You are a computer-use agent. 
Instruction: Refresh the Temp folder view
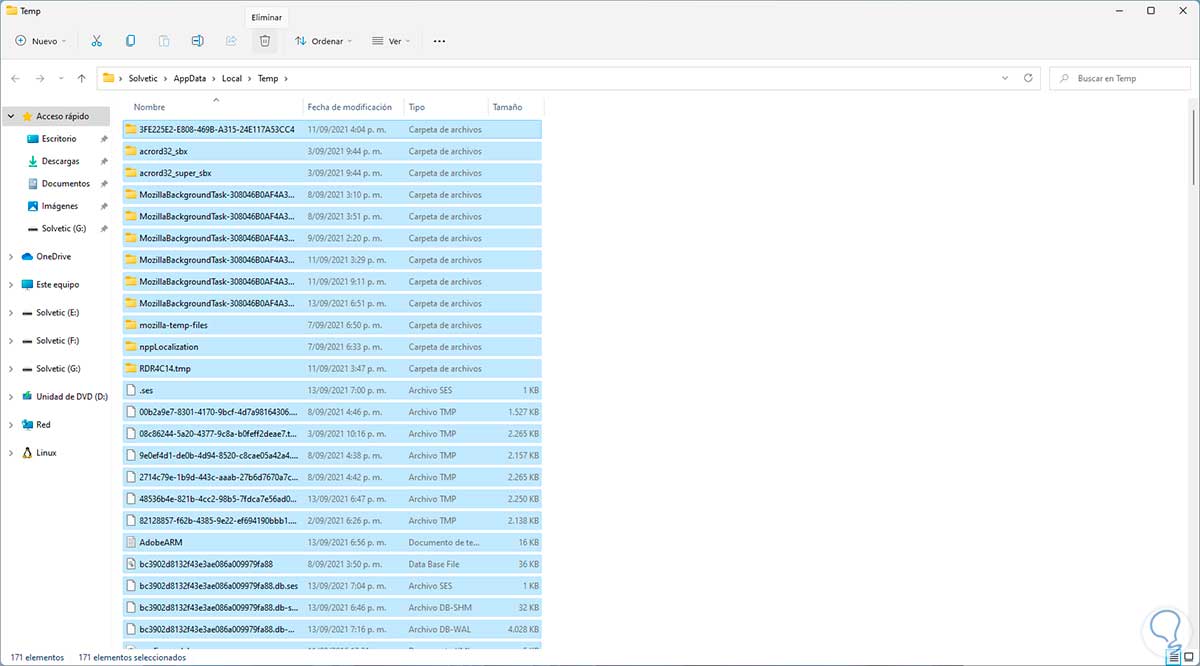pos(1028,78)
